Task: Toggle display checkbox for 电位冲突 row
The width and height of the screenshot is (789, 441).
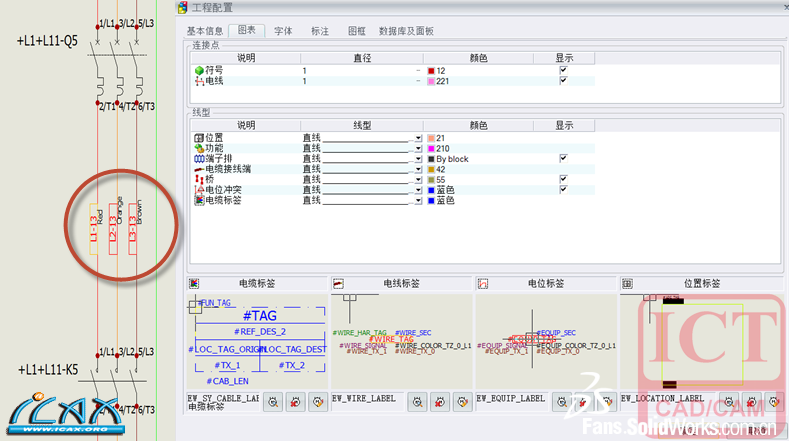Action: [x=564, y=189]
